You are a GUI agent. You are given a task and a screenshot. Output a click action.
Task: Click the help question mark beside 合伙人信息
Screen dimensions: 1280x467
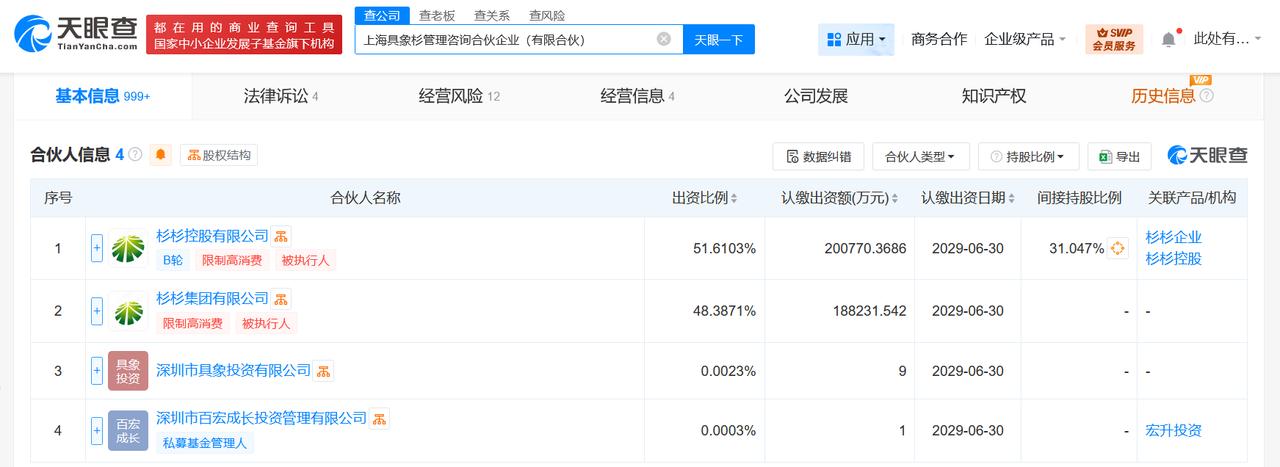[x=135, y=155]
